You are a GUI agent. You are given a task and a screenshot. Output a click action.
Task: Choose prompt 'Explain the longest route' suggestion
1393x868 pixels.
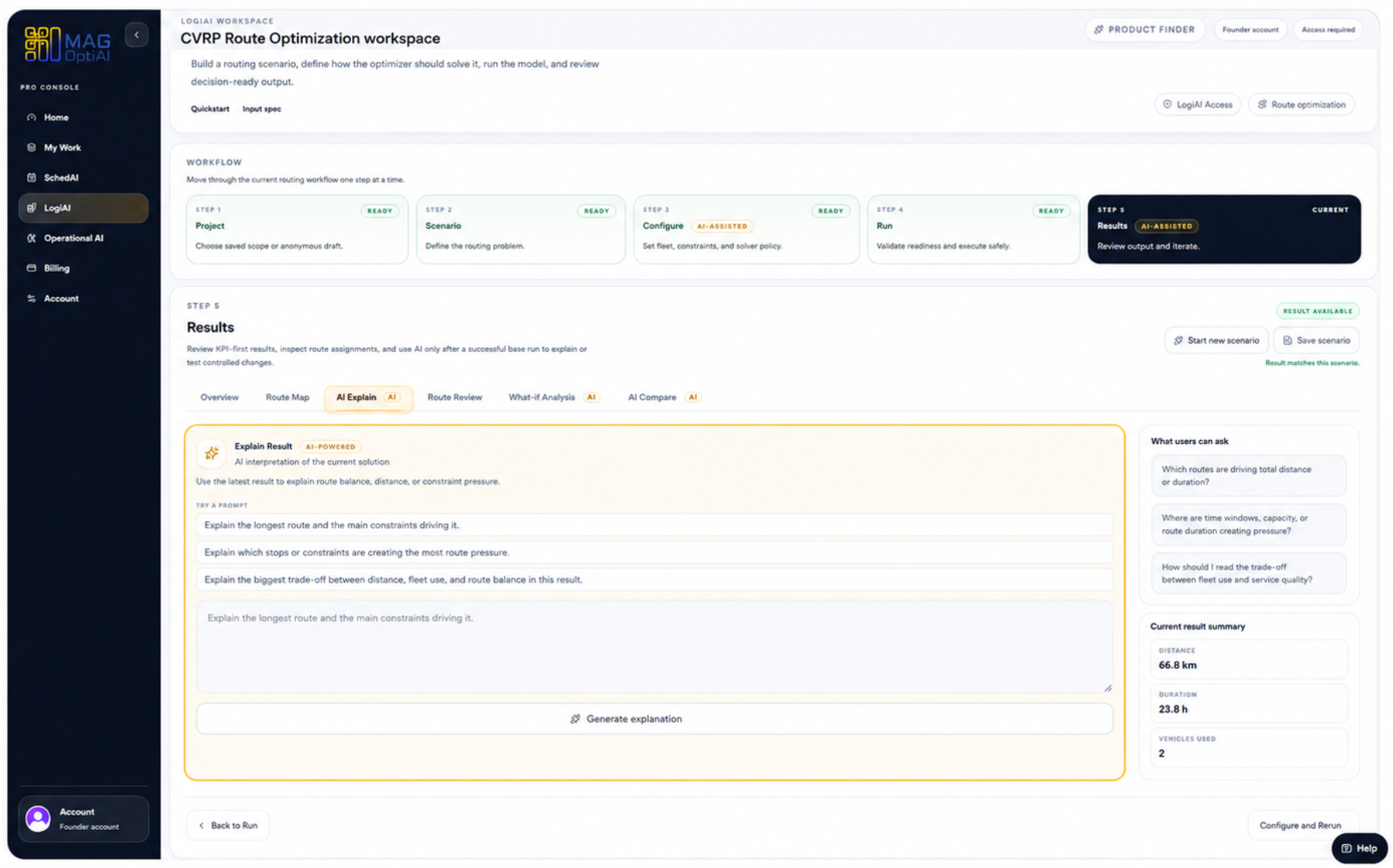click(x=654, y=525)
